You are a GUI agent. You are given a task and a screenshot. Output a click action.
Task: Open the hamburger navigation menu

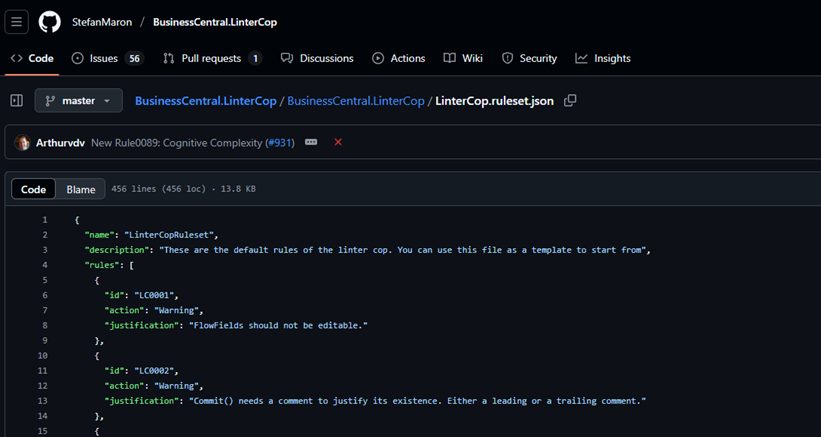coord(17,22)
